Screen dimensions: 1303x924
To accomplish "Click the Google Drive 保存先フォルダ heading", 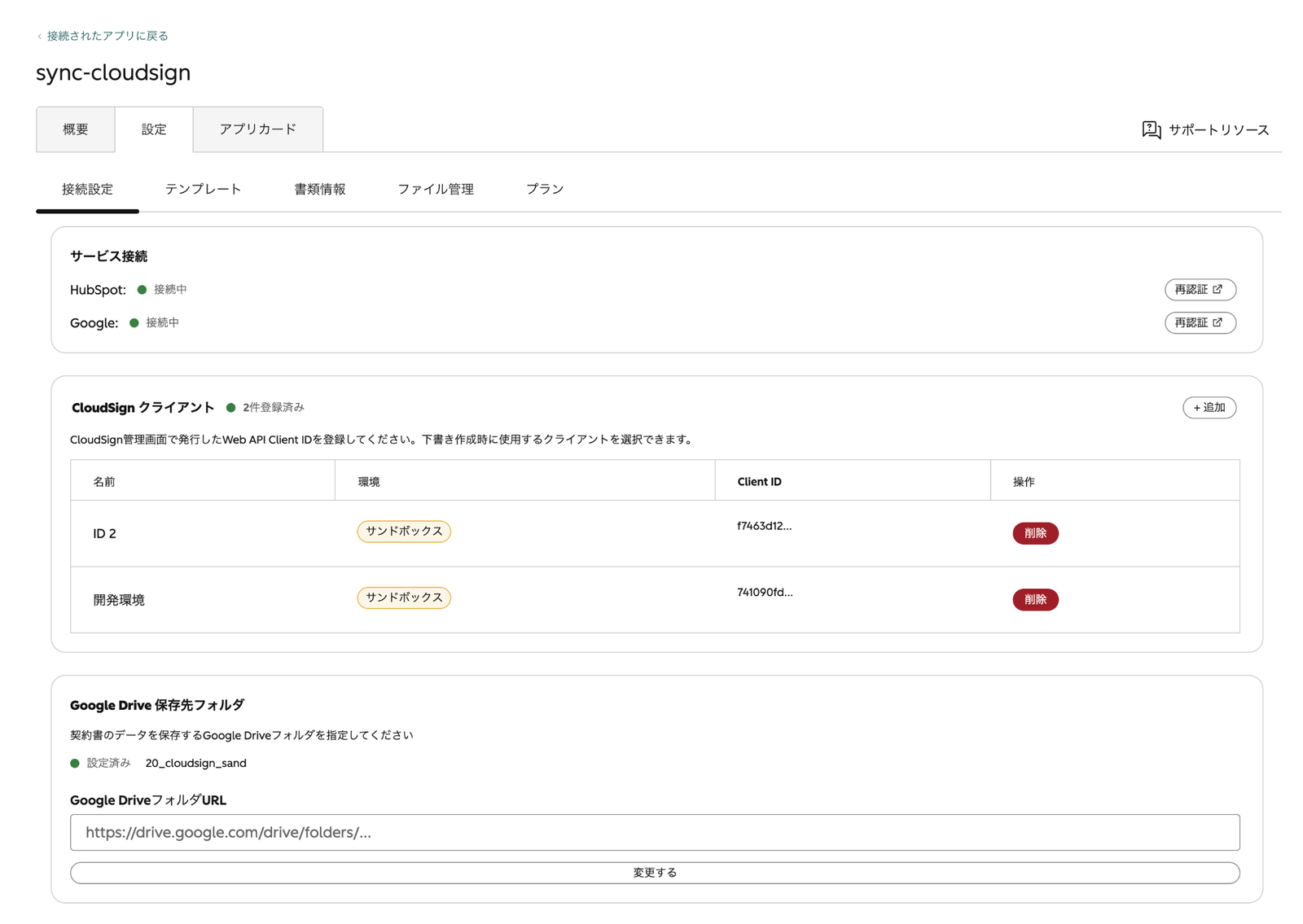I will [x=157, y=705].
